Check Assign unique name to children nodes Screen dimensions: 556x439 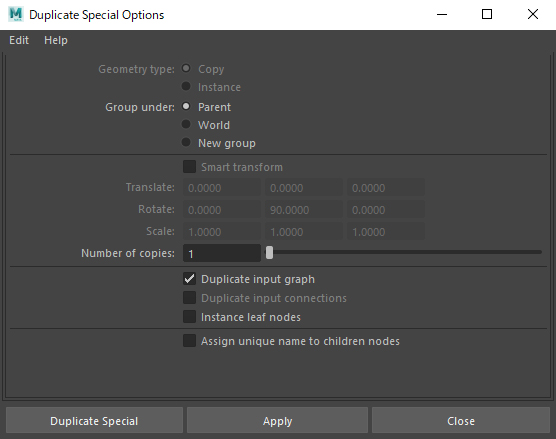pos(189,341)
